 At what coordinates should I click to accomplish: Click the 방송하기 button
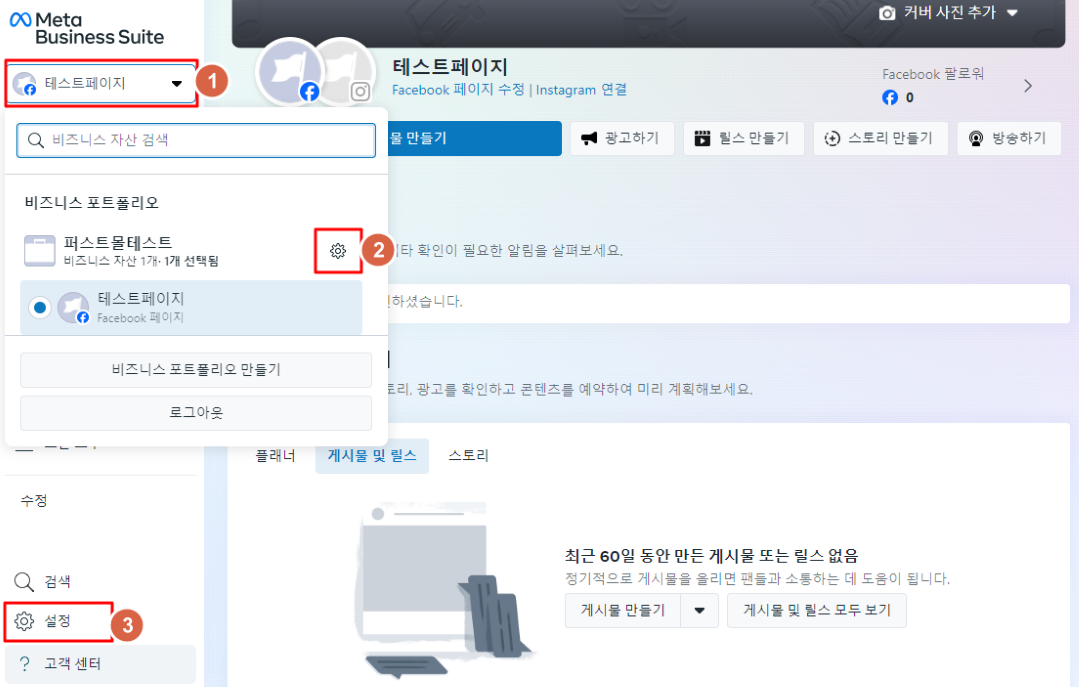(x=1009, y=138)
